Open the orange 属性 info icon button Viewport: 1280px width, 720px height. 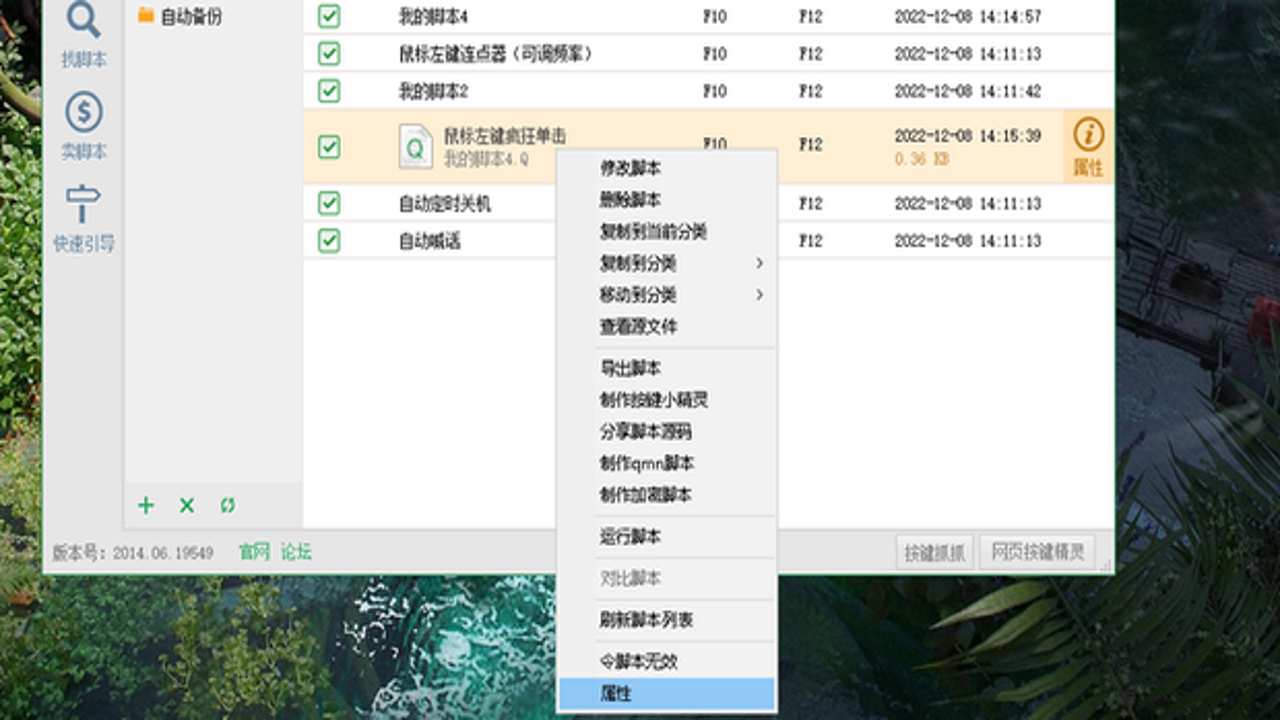coord(1089,146)
